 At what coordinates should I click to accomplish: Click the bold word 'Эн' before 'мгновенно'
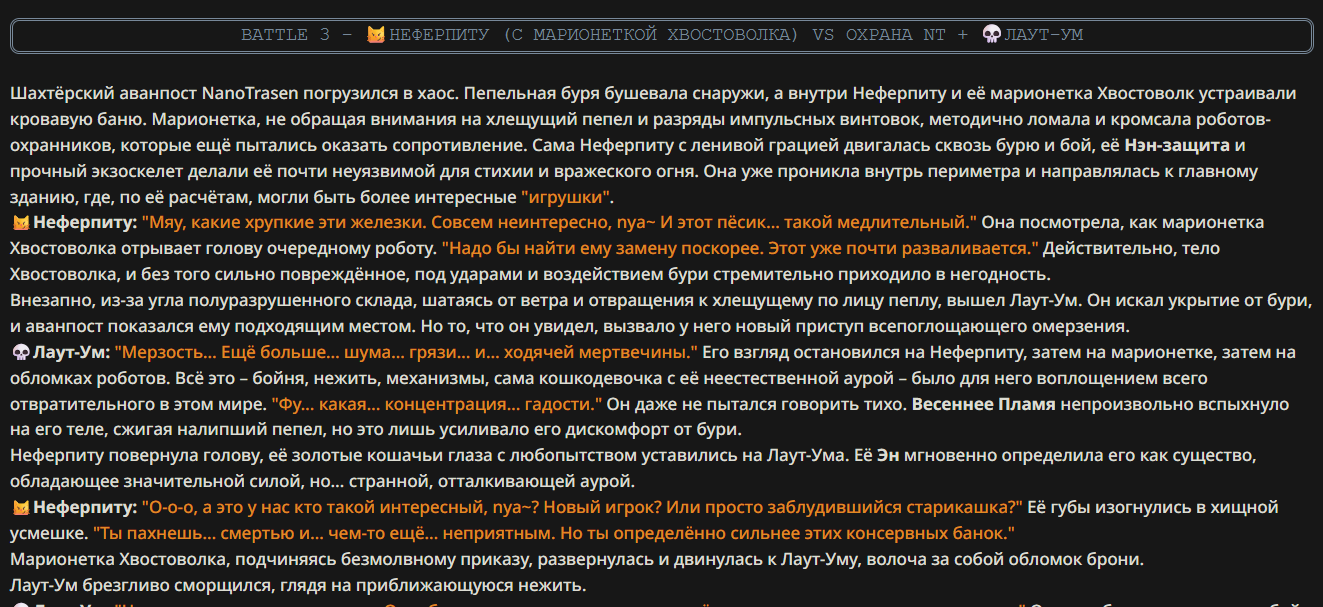pos(887,456)
